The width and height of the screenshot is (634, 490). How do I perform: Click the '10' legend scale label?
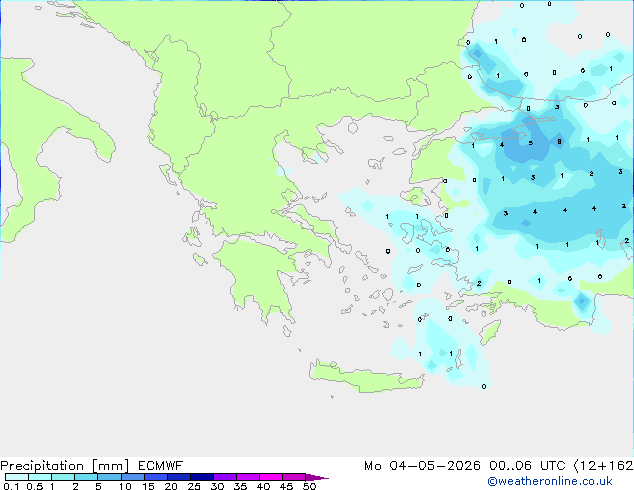click(x=125, y=486)
